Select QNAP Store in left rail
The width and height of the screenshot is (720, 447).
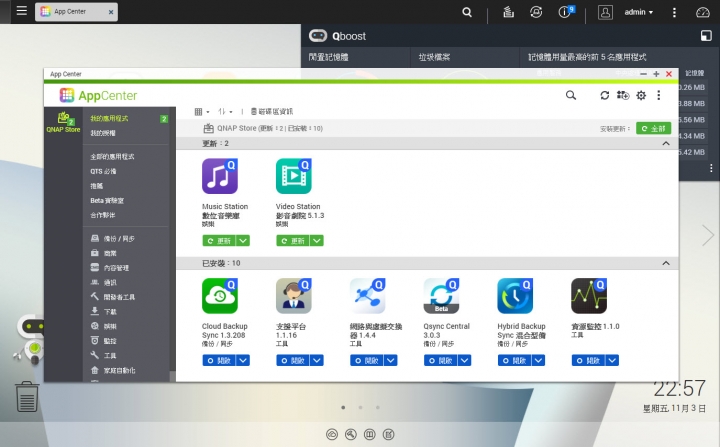coord(63,122)
